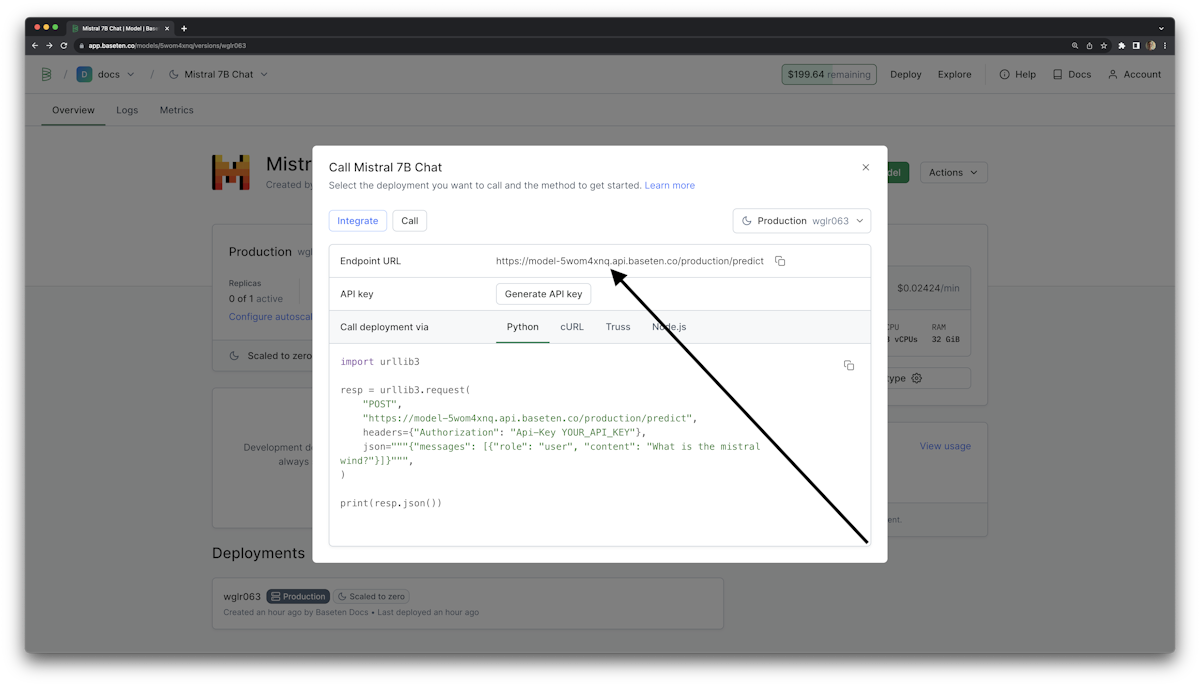Bookmark this page with the star icon
This screenshot has width=1200, height=686.
click(1104, 45)
